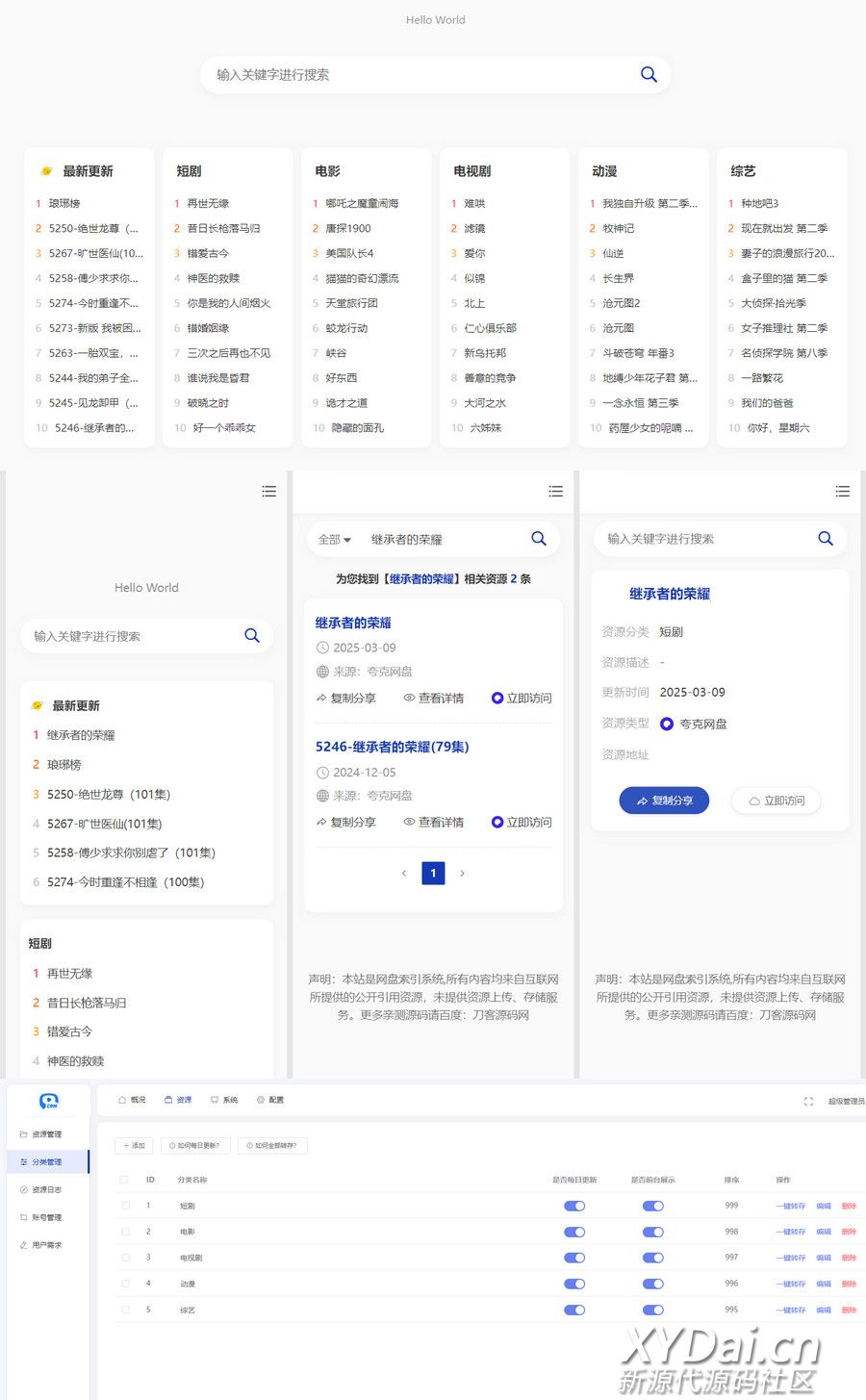Open the hamburger menu above the 全部 search bar
This screenshot has width=866, height=1400.
click(x=555, y=492)
